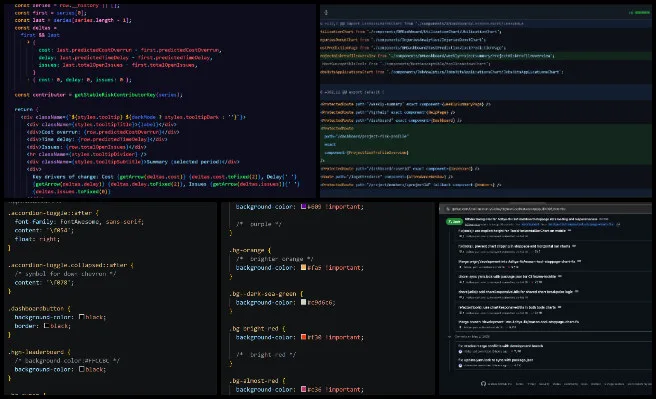
Task: Click the orange #fa5 color swatch
Action: [304, 268]
